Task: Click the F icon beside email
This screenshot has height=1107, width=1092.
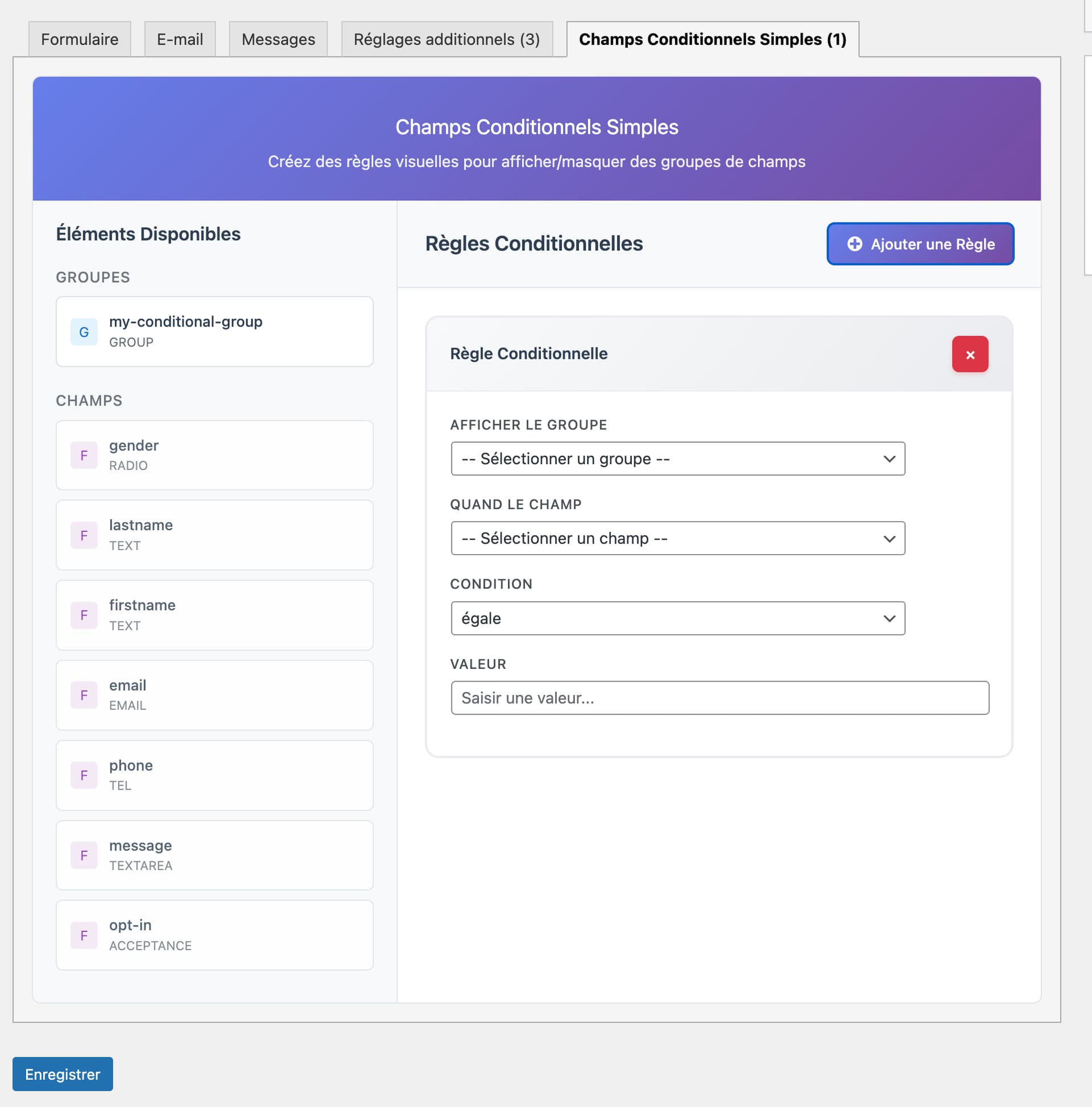Action: (84, 695)
